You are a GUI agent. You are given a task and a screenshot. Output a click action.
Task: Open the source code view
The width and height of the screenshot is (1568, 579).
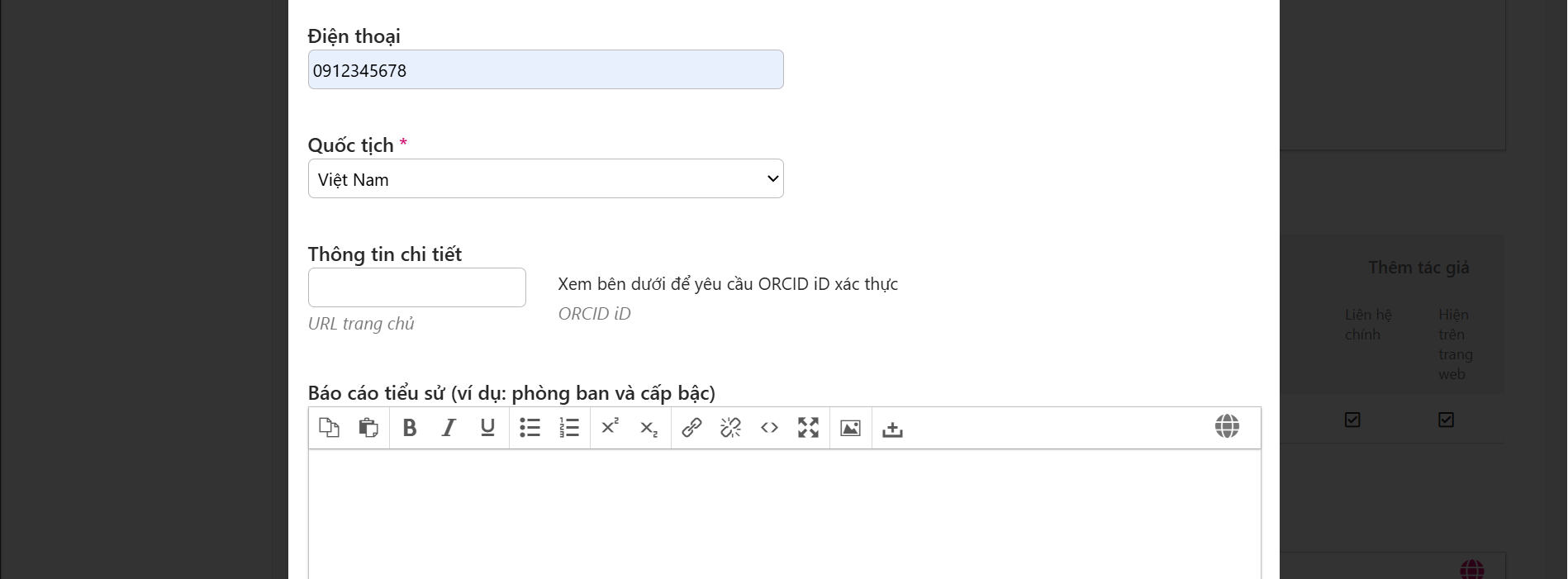(x=769, y=428)
